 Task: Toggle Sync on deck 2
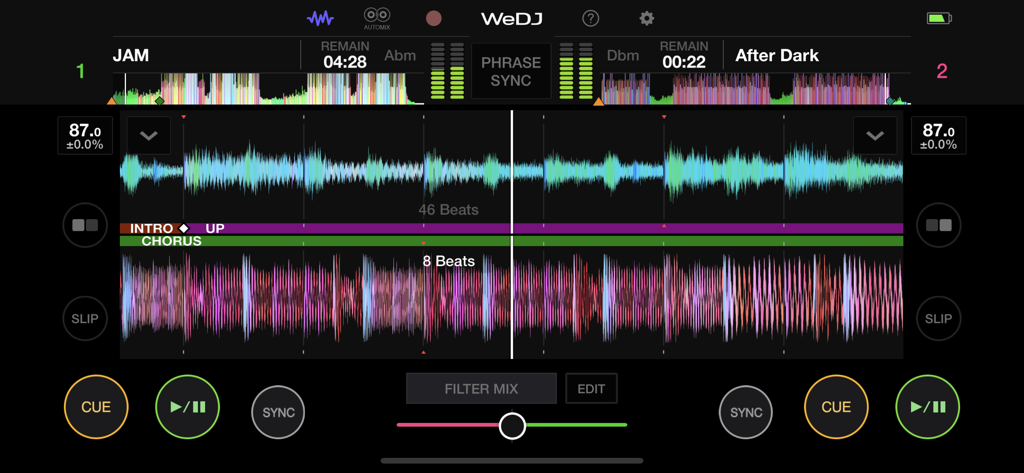[746, 412]
